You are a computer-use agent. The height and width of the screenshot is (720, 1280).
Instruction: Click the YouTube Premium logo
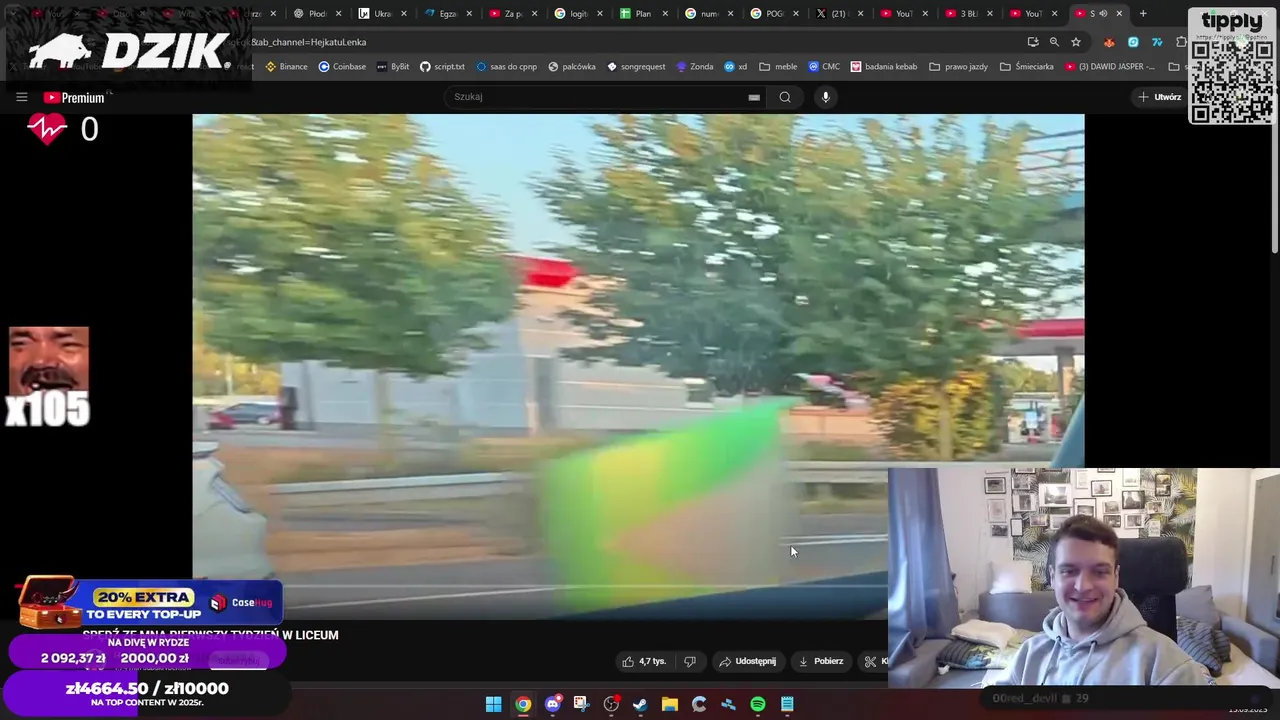(74, 97)
